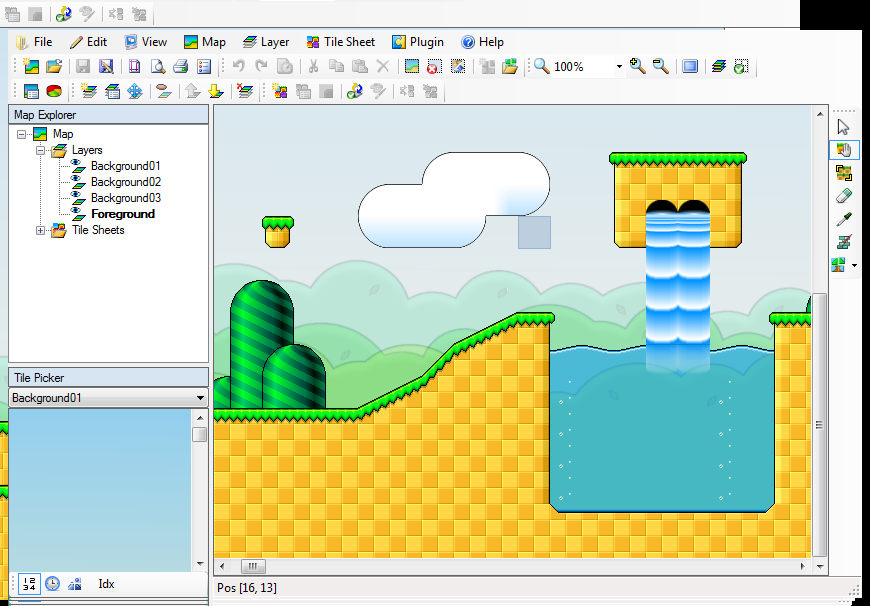The image size is (870, 606).
Task: Open Map Properties icon in second toolbar
Action: (x=31, y=91)
